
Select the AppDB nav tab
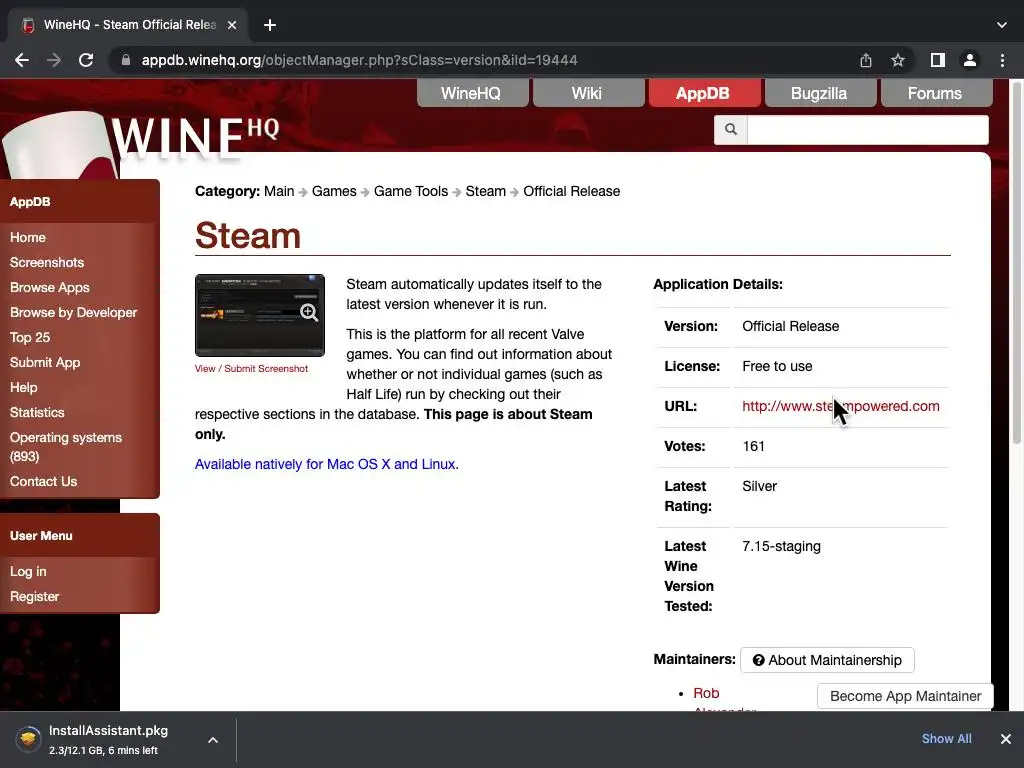pos(704,93)
